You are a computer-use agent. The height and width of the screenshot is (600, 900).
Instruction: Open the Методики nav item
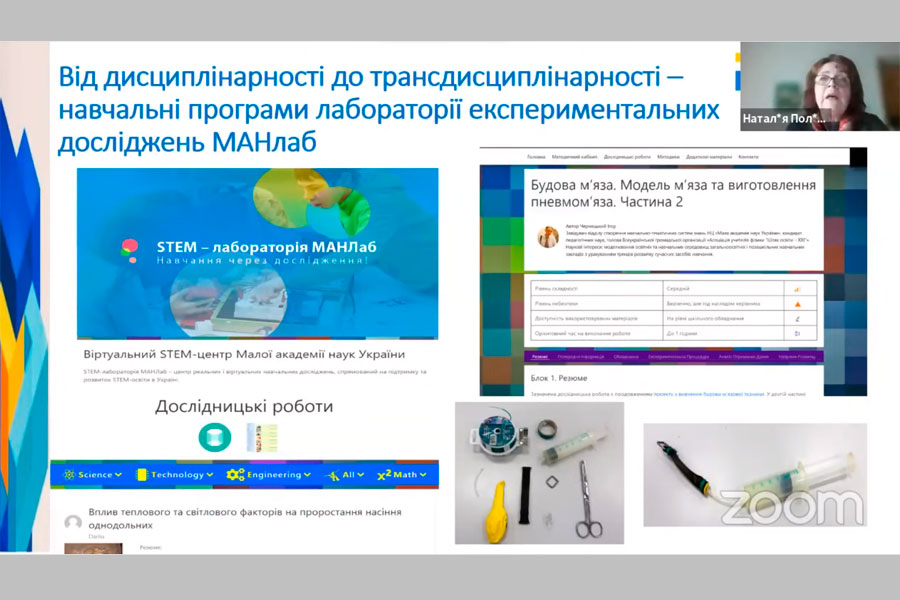(668, 157)
